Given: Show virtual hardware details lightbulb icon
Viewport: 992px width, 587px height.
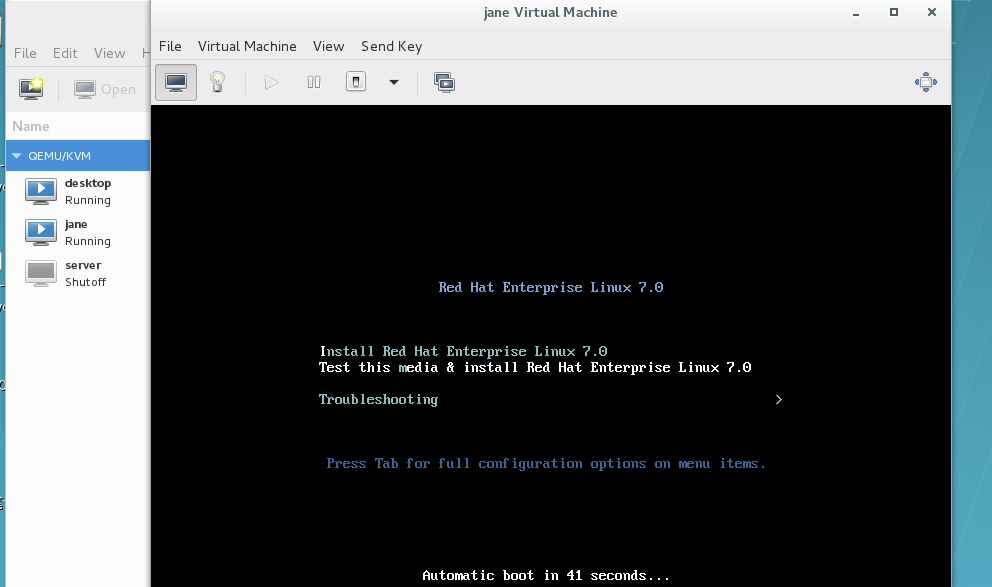Looking at the screenshot, I should pos(218,82).
